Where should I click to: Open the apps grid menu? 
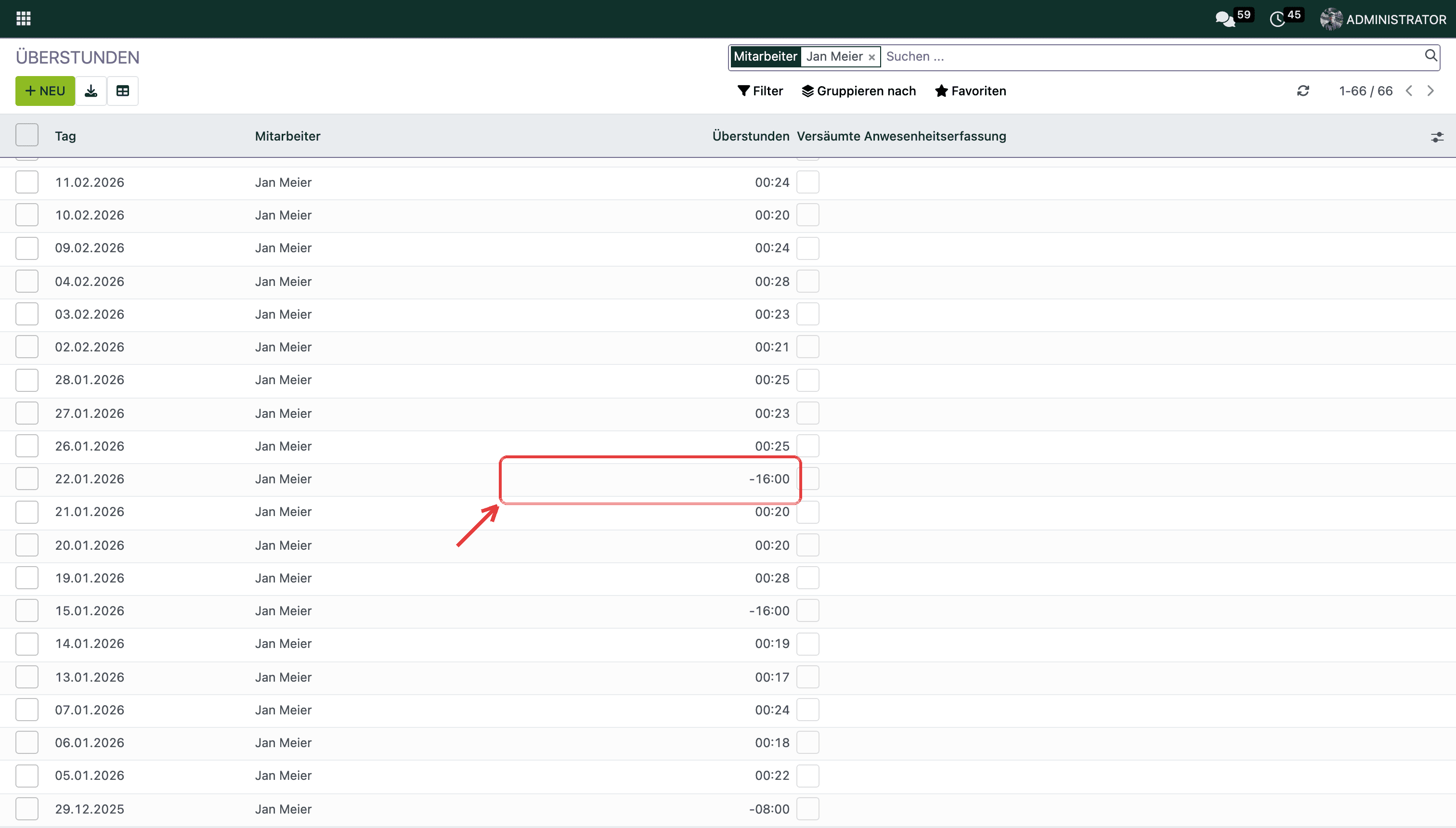23,19
